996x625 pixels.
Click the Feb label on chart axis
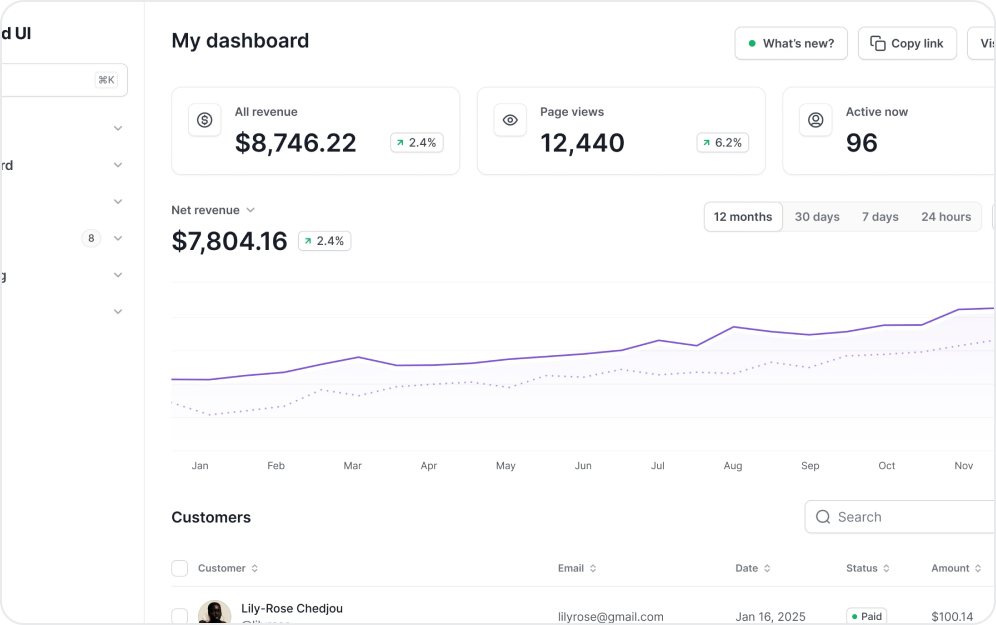coord(276,466)
